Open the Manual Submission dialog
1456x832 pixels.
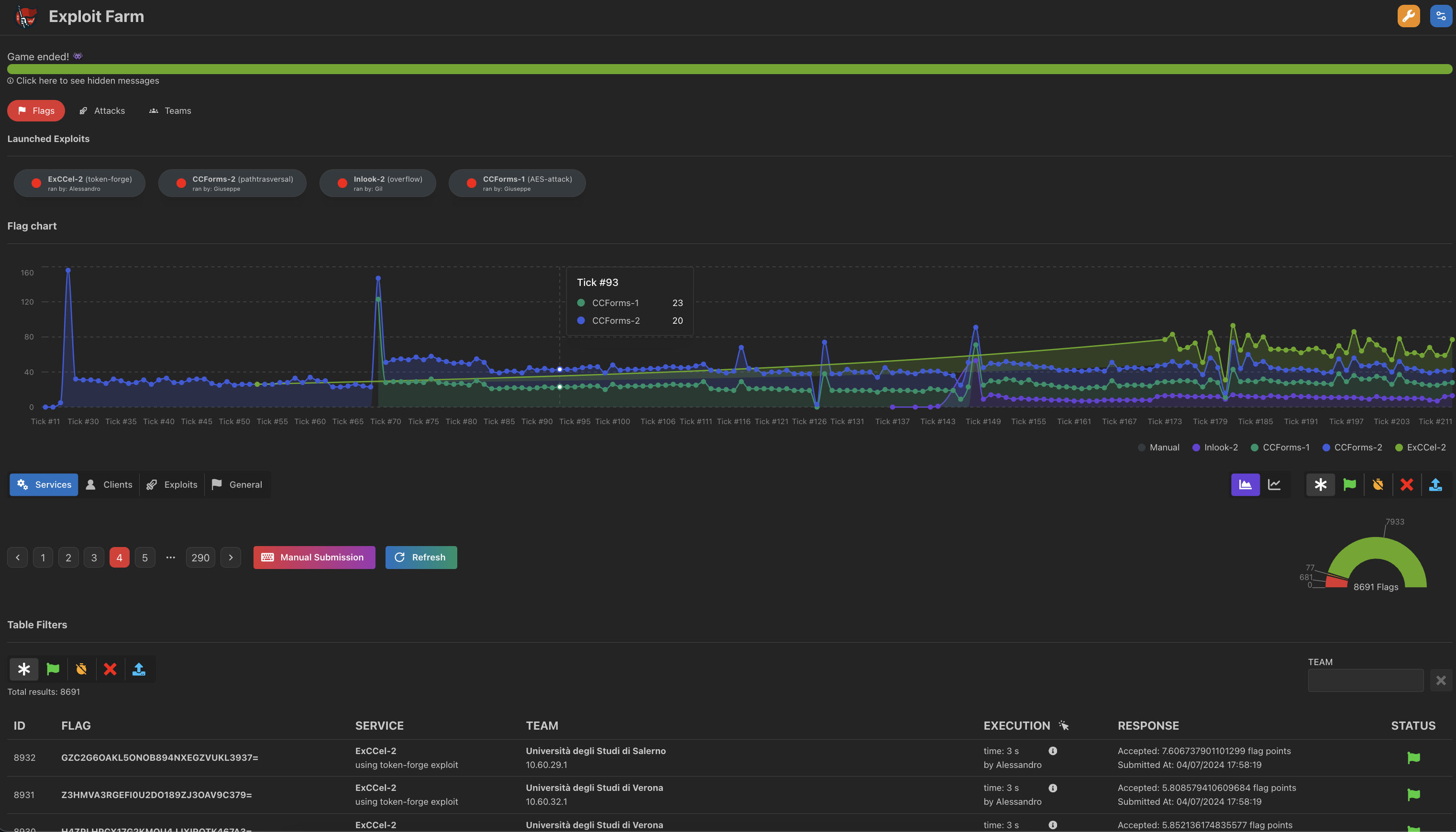tap(314, 557)
